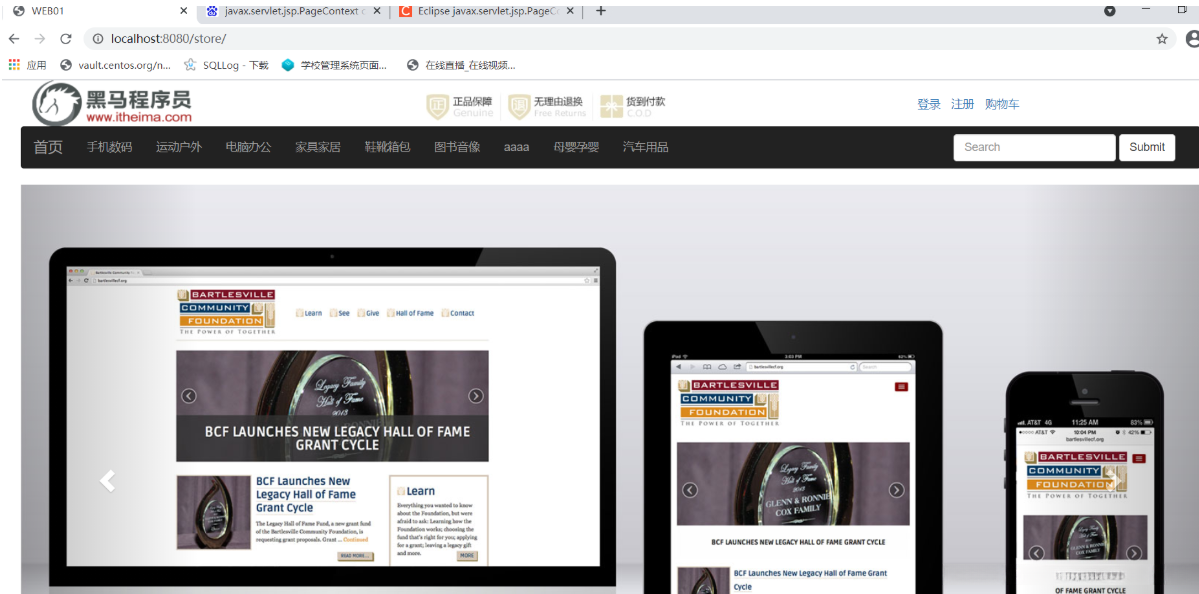Click the 登录 login link
Viewport: 1199px width, 594px height.
929,104
